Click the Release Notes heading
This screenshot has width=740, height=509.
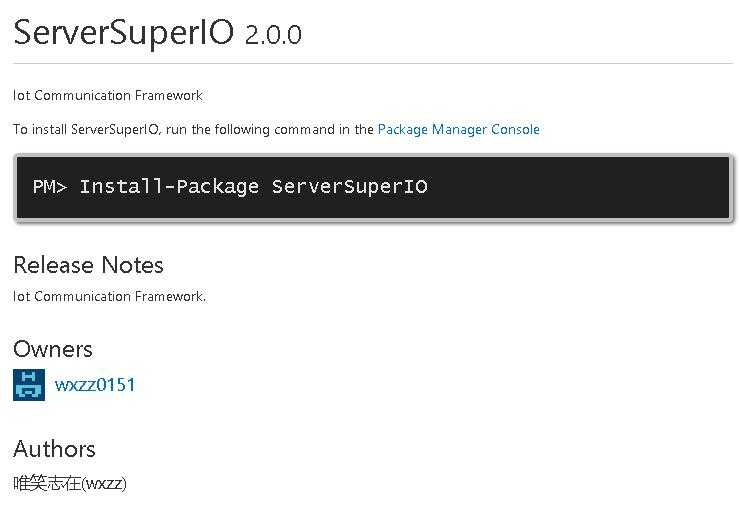88,265
